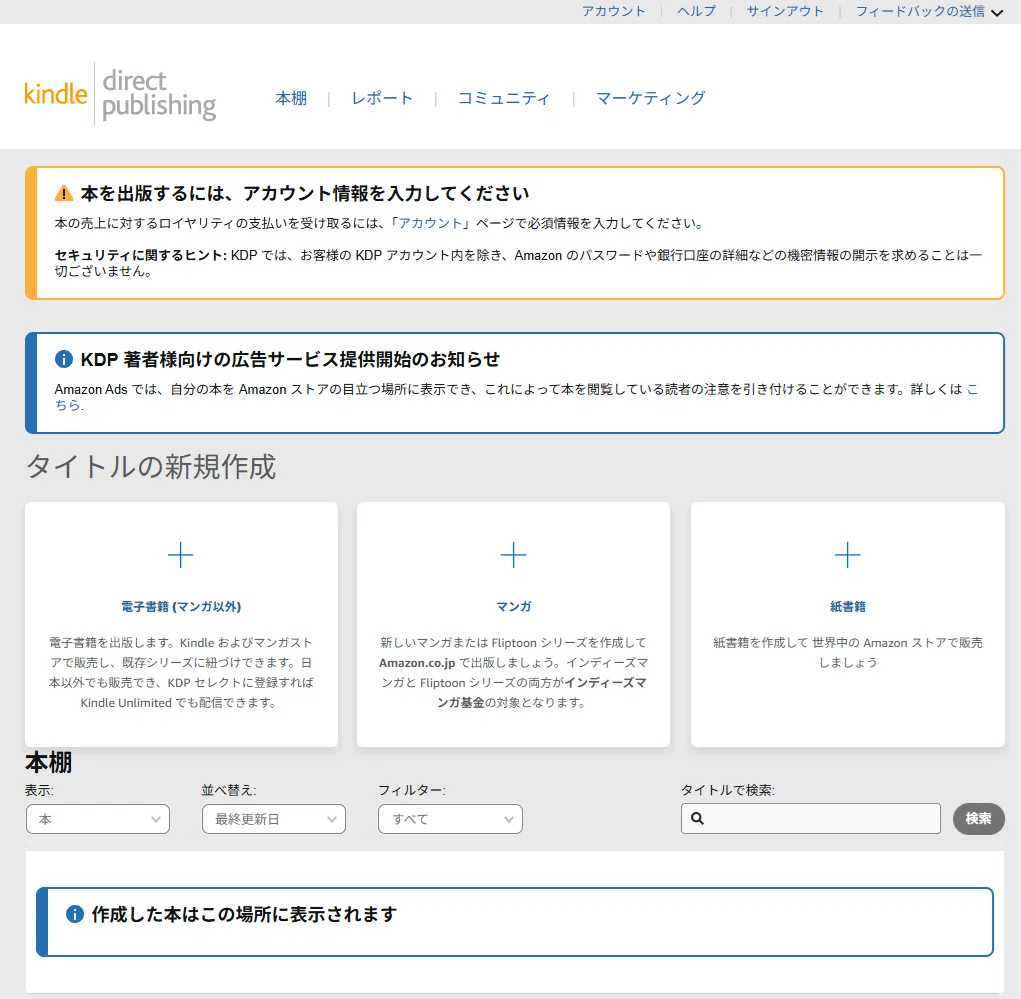Click the サインアウト link
This screenshot has height=999, width=1021.
pyautogui.click(x=785, y=11)
